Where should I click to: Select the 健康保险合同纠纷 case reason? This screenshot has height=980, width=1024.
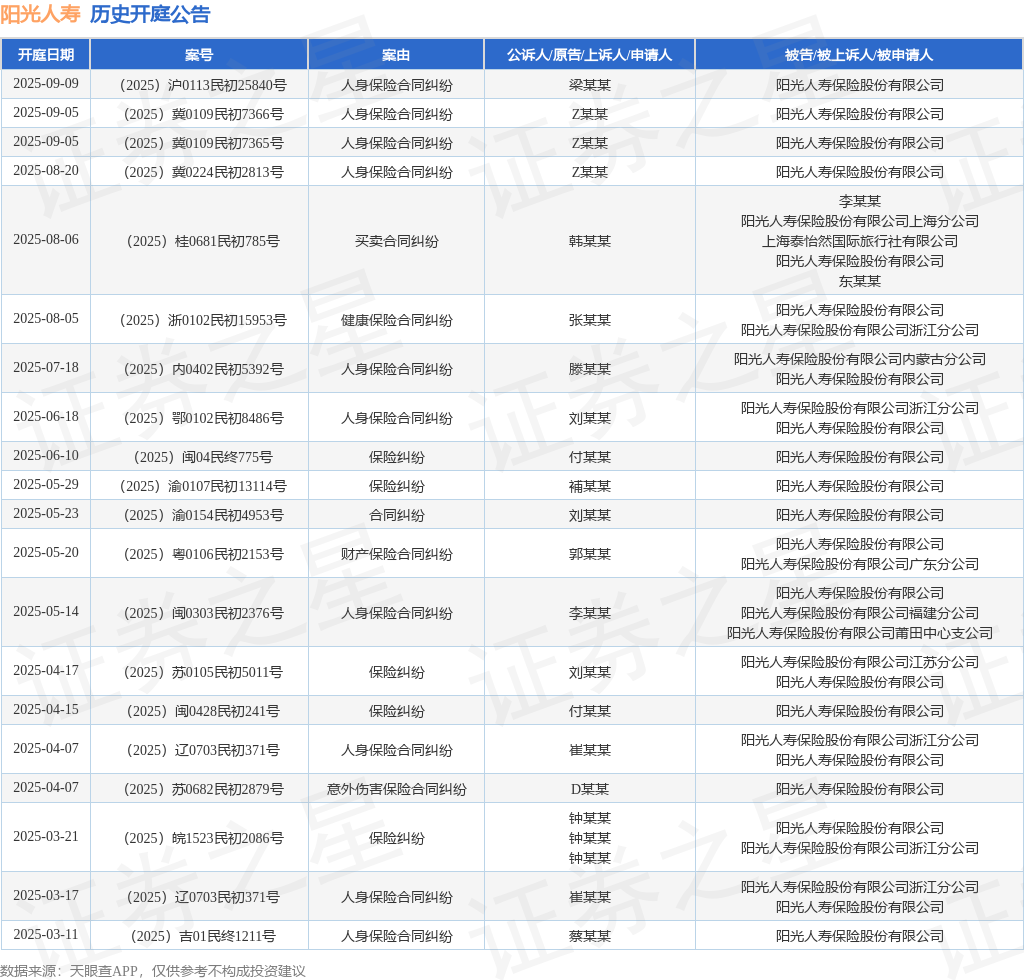pos(396,321)
